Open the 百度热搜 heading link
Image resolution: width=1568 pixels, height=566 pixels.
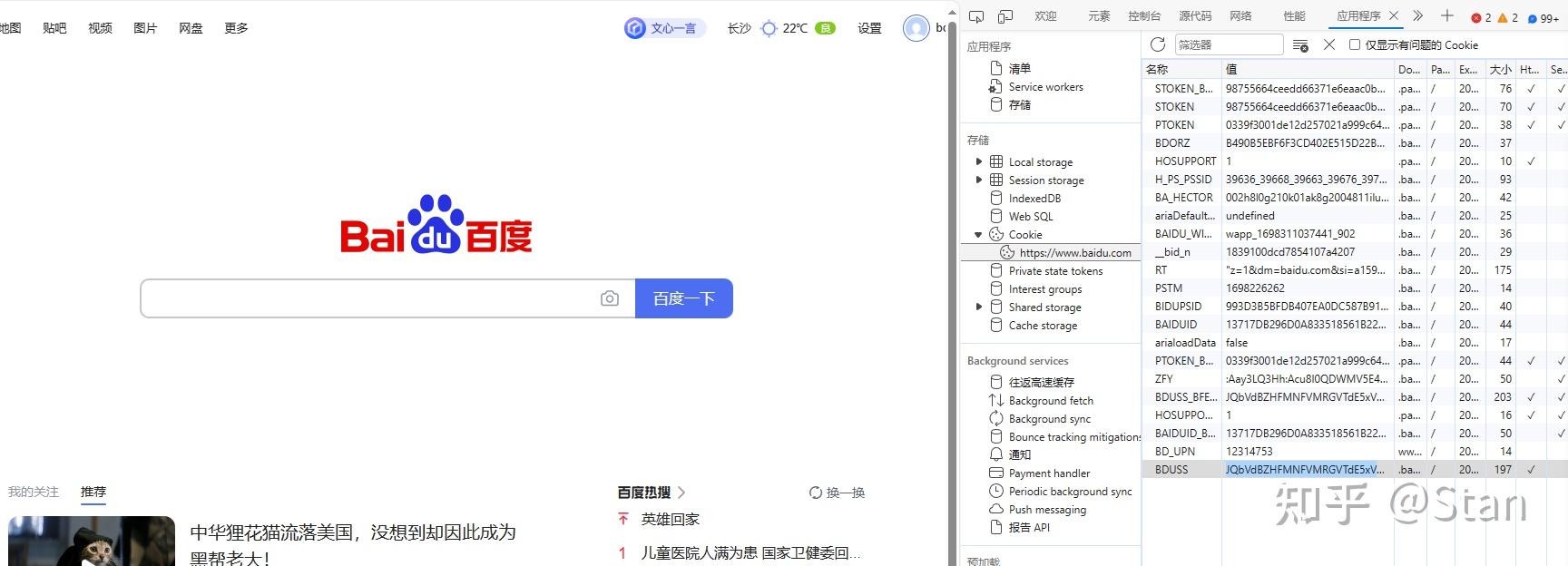[651, 493]
